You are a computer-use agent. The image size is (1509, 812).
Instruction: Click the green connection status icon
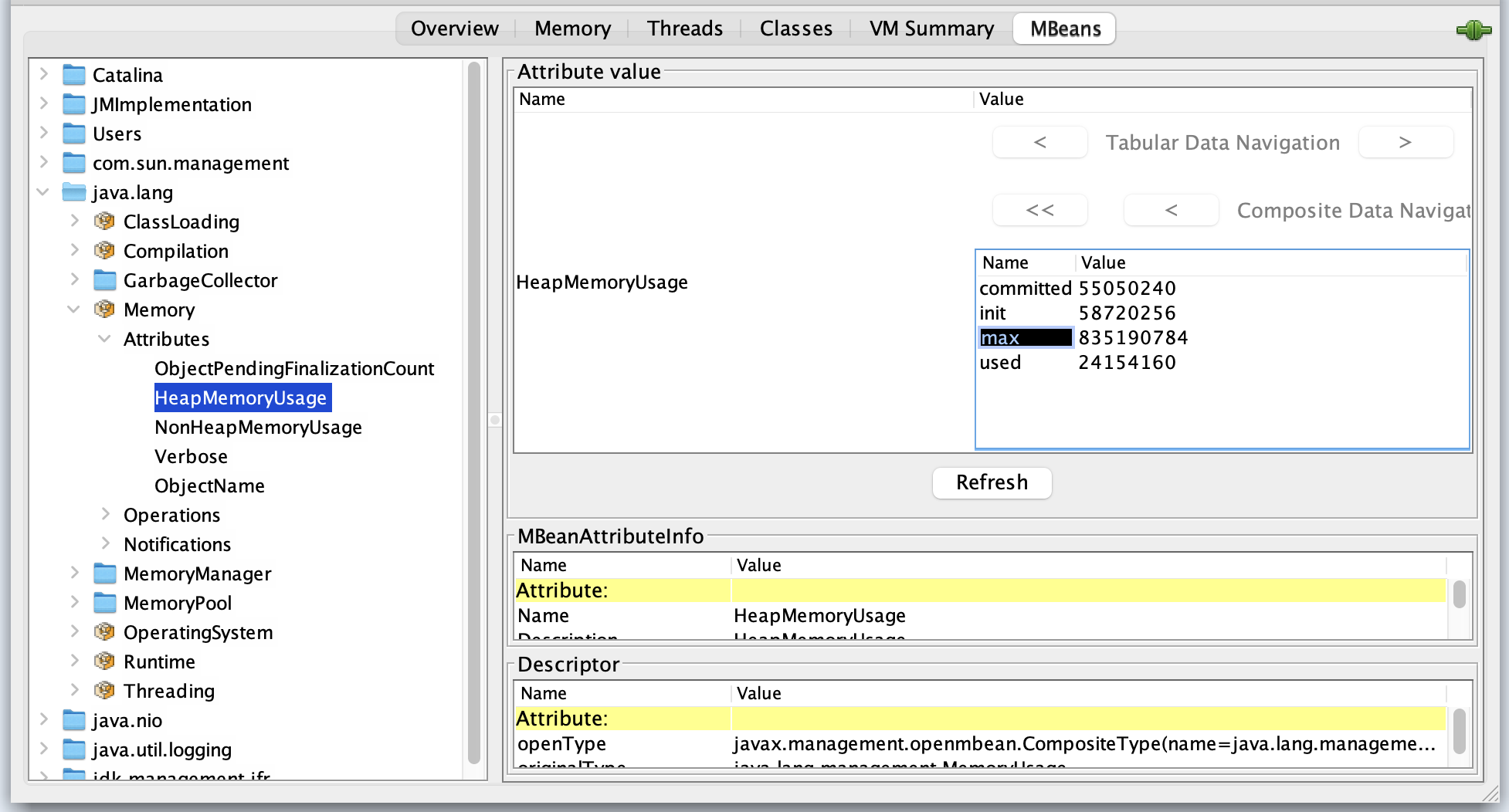coord(1473,30)
